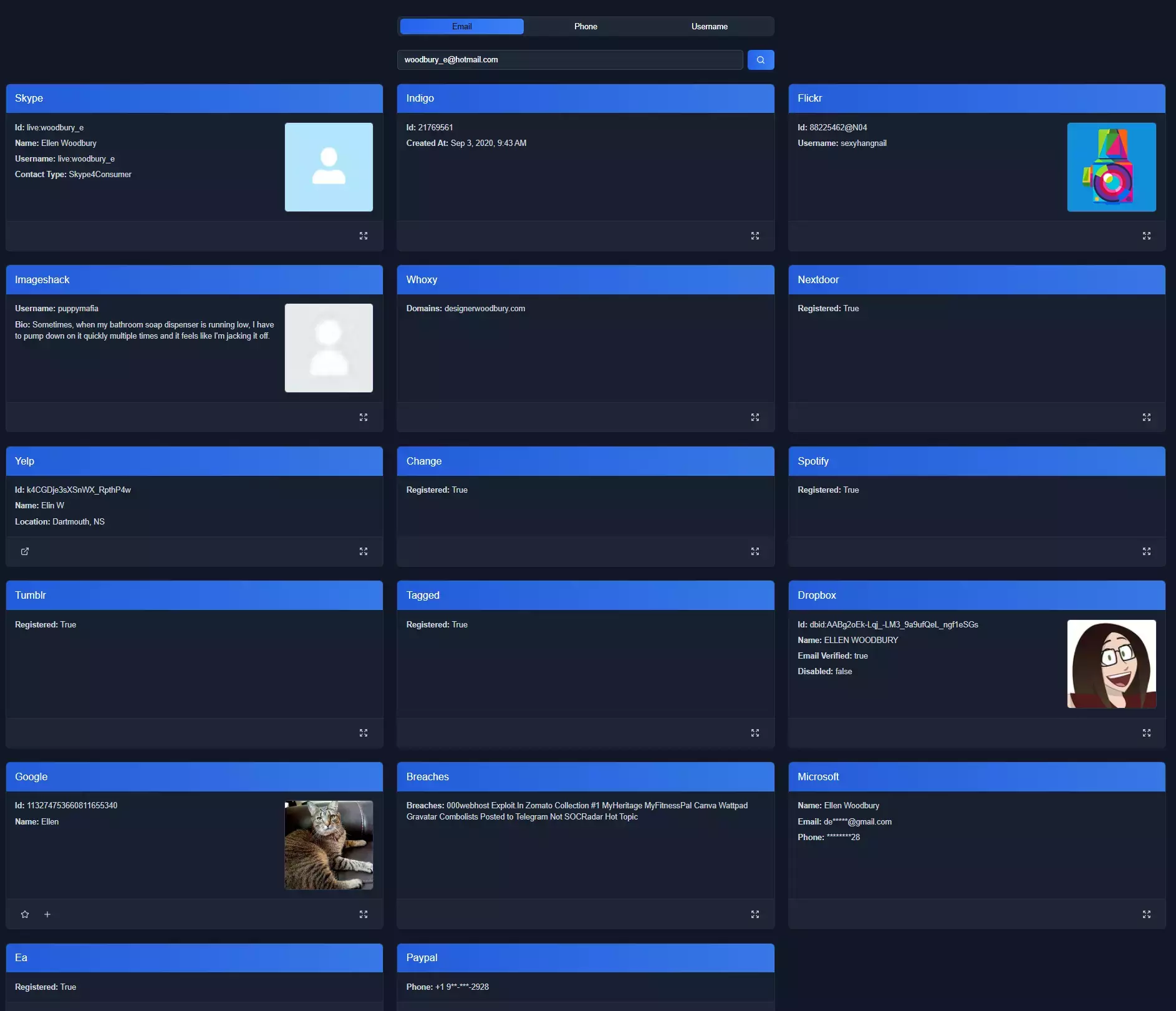Open the Flickr camera avatar image

(1111, 167)
